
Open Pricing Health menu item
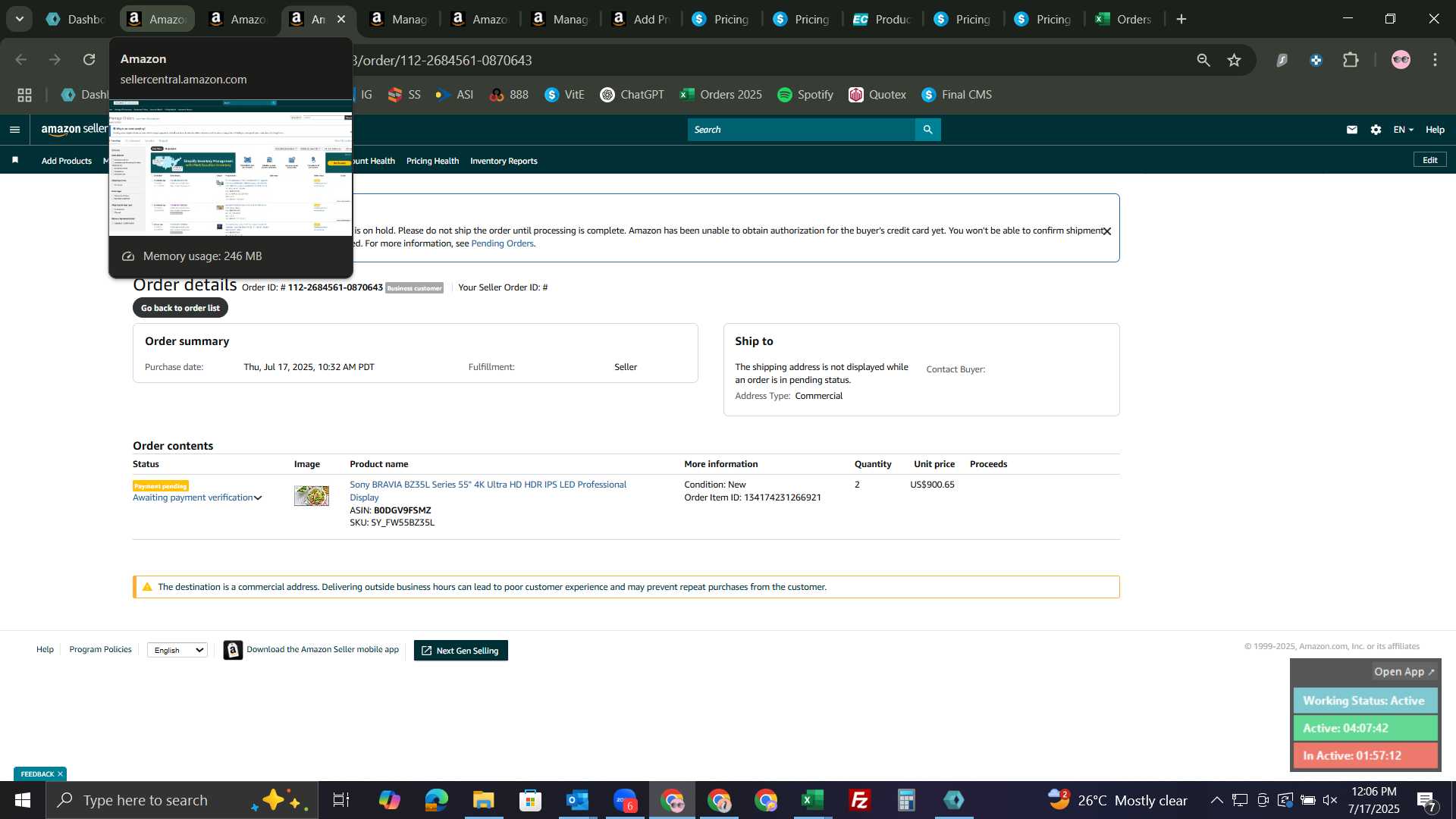pos(432,161)
